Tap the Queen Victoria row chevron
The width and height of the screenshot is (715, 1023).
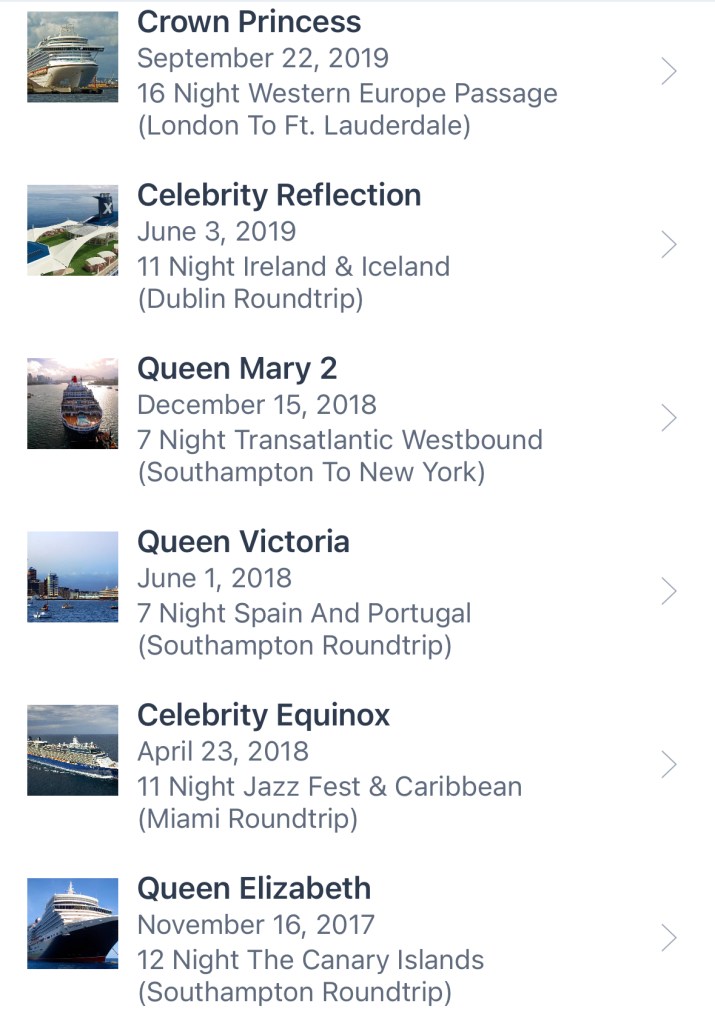click(669, 591)
